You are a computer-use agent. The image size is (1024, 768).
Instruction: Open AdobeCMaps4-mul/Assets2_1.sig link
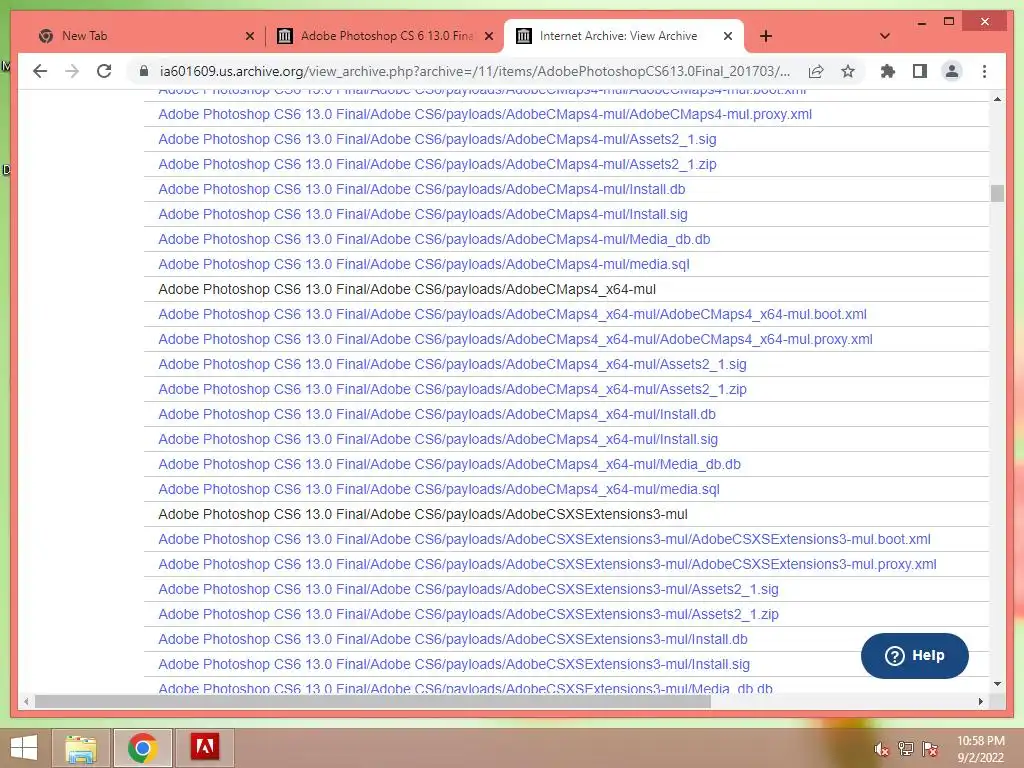click(437, 139)
